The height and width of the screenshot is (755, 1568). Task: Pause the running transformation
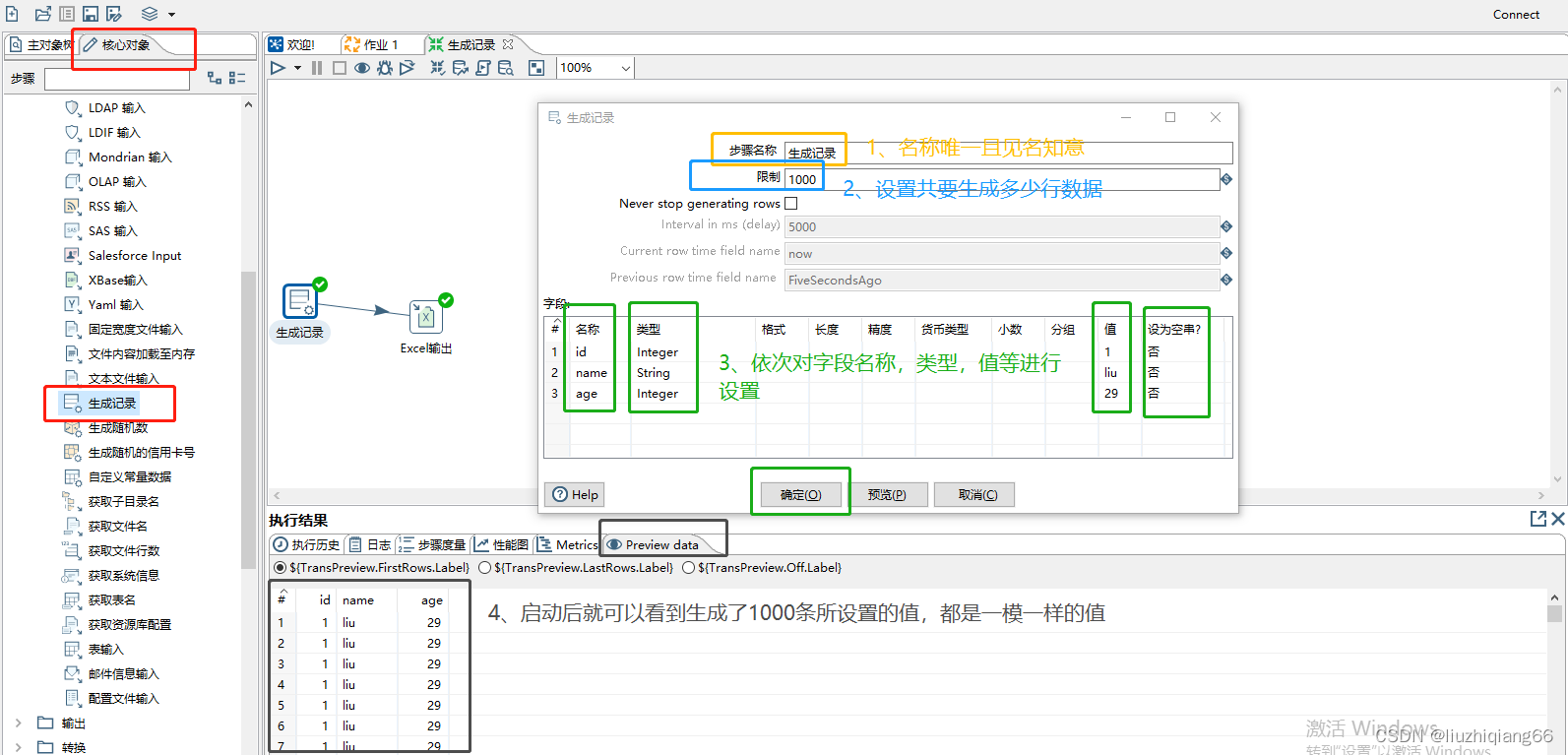(x=317, y=68)
